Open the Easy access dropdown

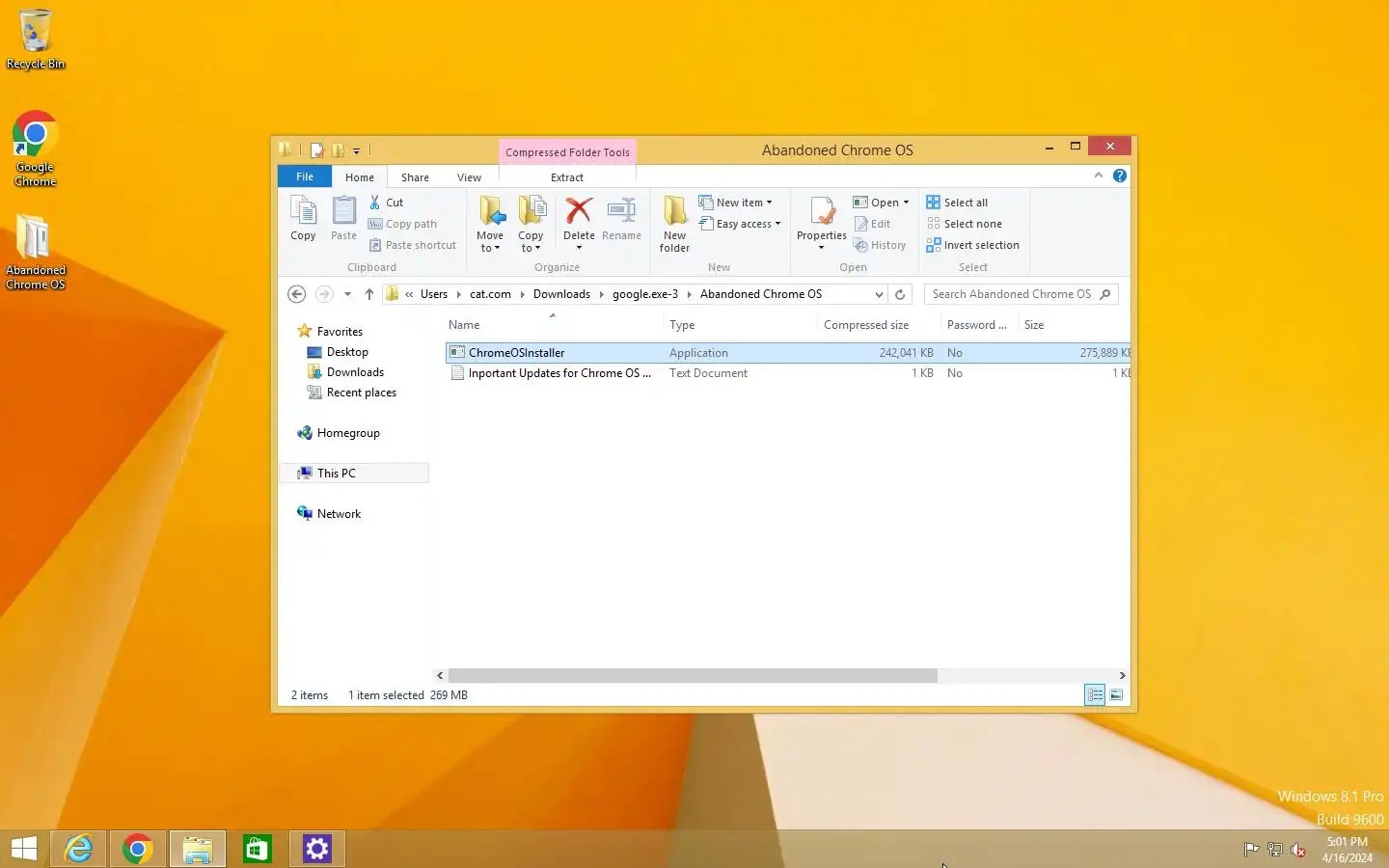[x=739, y=224]
